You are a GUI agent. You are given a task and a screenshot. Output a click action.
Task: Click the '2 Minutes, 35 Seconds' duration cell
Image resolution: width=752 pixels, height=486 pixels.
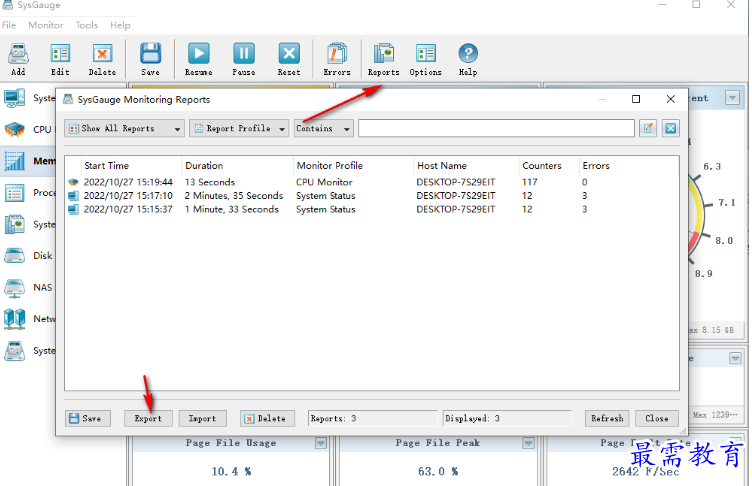pyautogui.click(x=234, y=196)
